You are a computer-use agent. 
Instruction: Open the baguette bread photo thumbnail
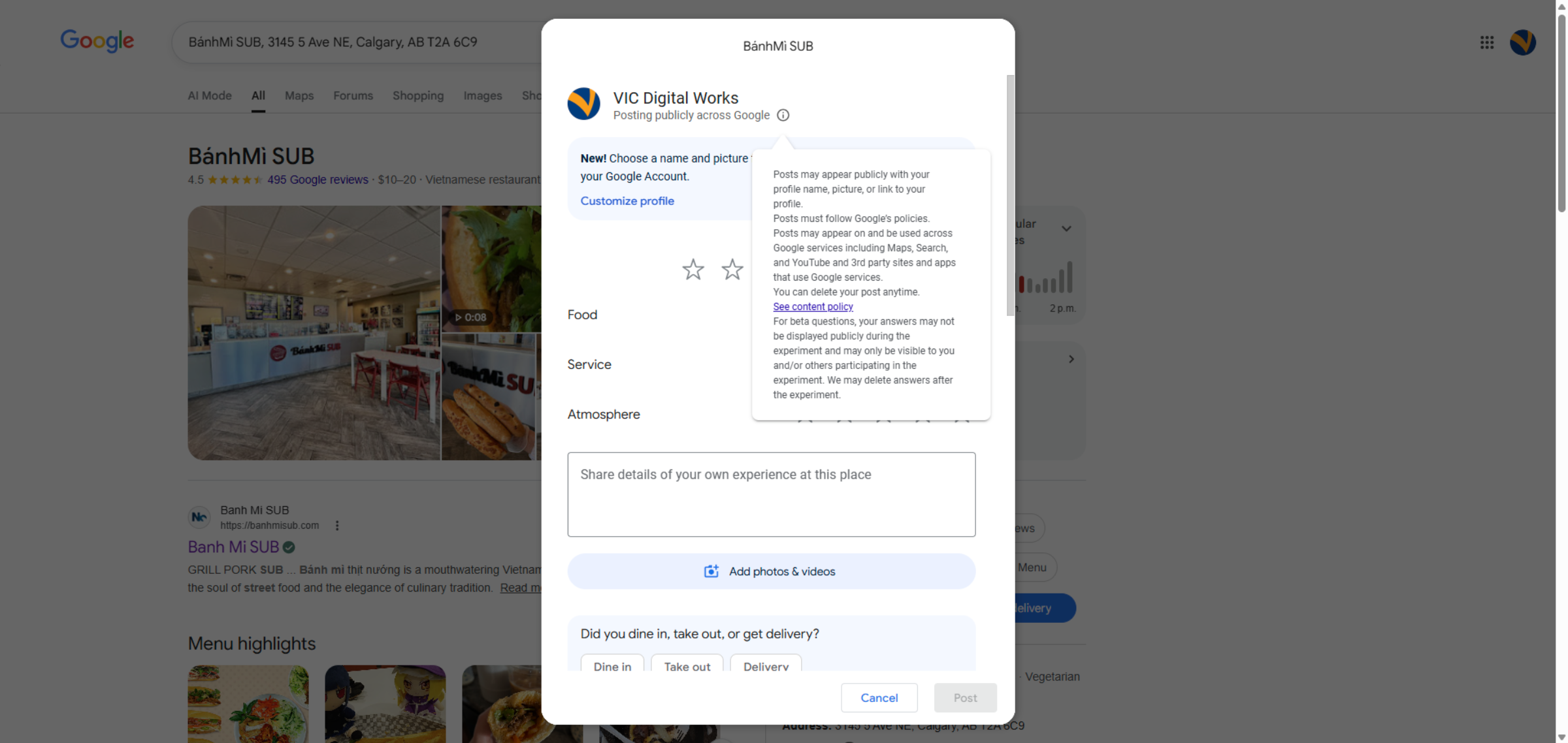click(x=488, y=397)
